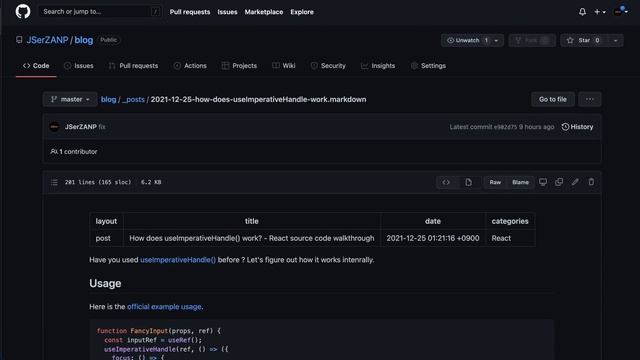Expand the Star lists dropdown arrow

pos(616,40)
